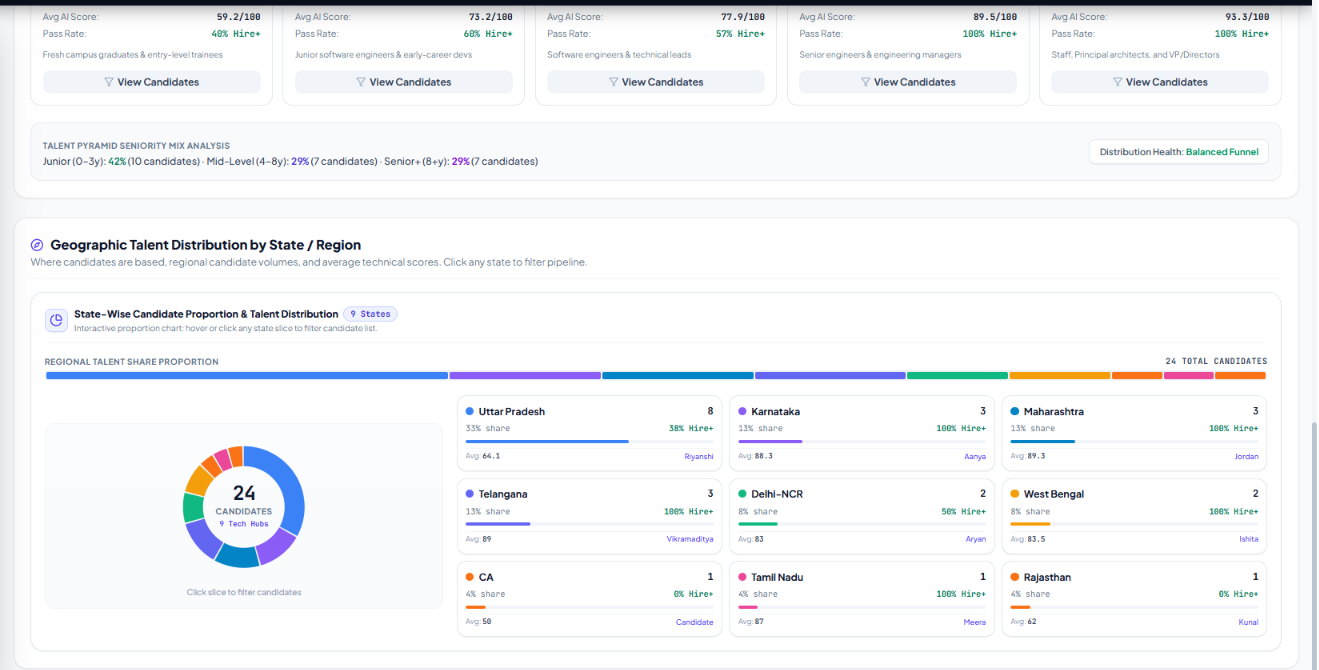The width and height of the screenshot is (1319, 670).
Task: Click the amber dot beside West Bengal
Action: point(1014,494)
